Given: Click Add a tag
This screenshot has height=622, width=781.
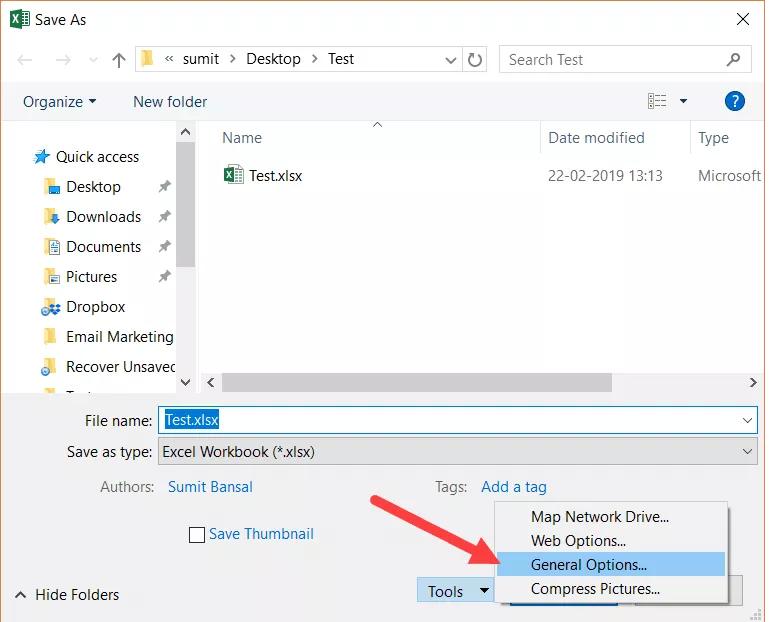Looking at the screenshot, I should (514, 487).
